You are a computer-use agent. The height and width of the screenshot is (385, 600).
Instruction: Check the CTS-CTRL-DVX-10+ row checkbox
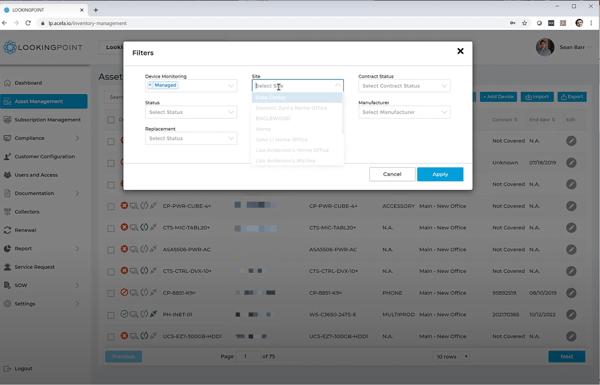pos(111,272)
